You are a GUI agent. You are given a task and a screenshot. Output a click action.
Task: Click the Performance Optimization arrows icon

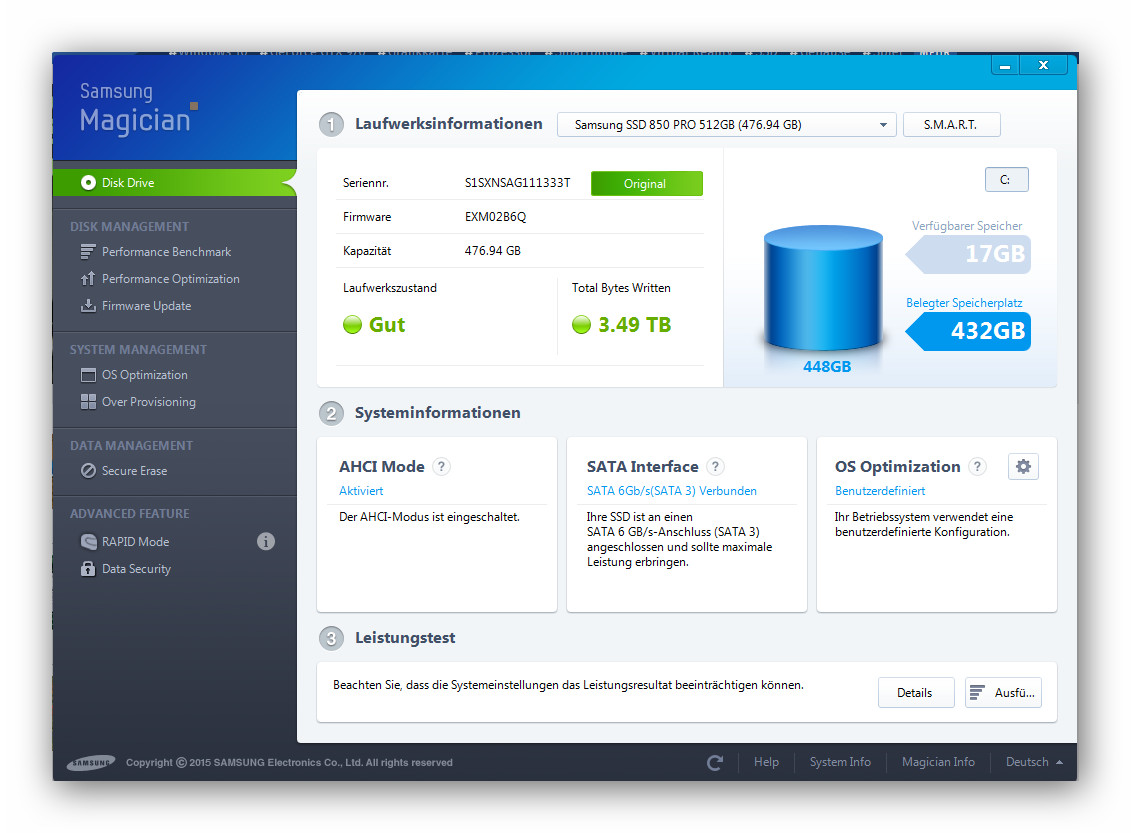[88, 278]
